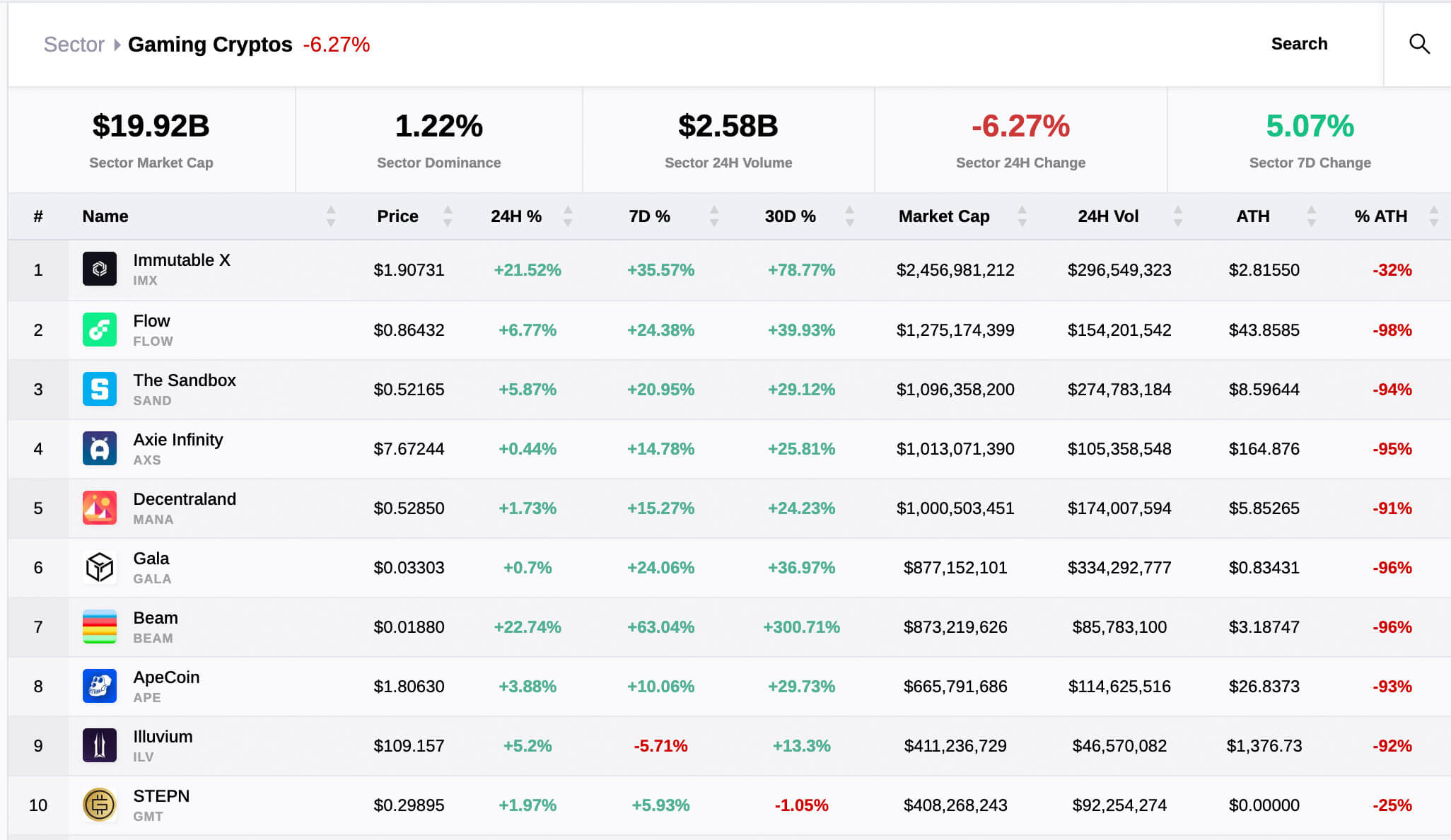Select the Illuvium logo icon
The height and width of the screenshot is (840, 1451).
pyautogui.click(x=99, y=745)
